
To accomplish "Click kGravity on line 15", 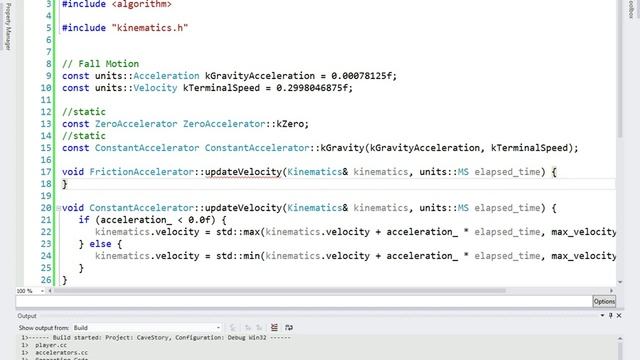I will click(x=342, y=148).
